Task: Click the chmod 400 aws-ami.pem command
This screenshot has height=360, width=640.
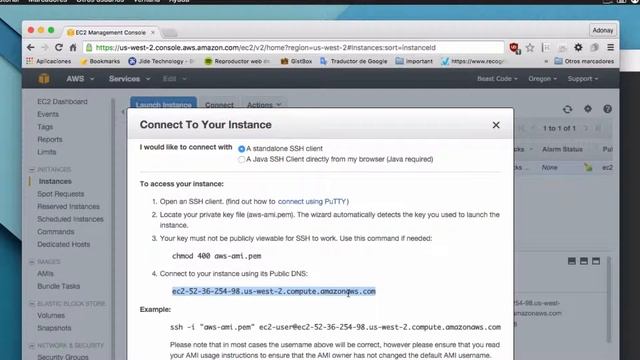Action: 216,256
